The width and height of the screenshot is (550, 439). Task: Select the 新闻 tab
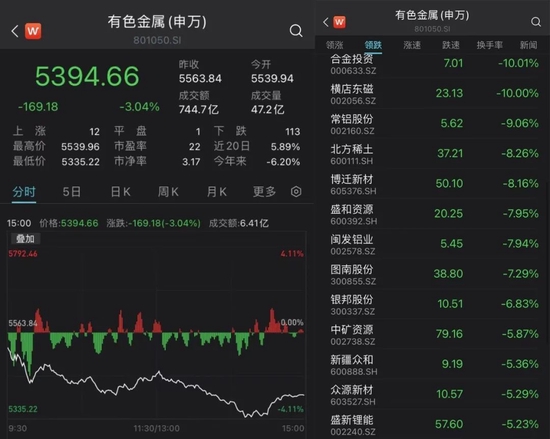[528, 45]
